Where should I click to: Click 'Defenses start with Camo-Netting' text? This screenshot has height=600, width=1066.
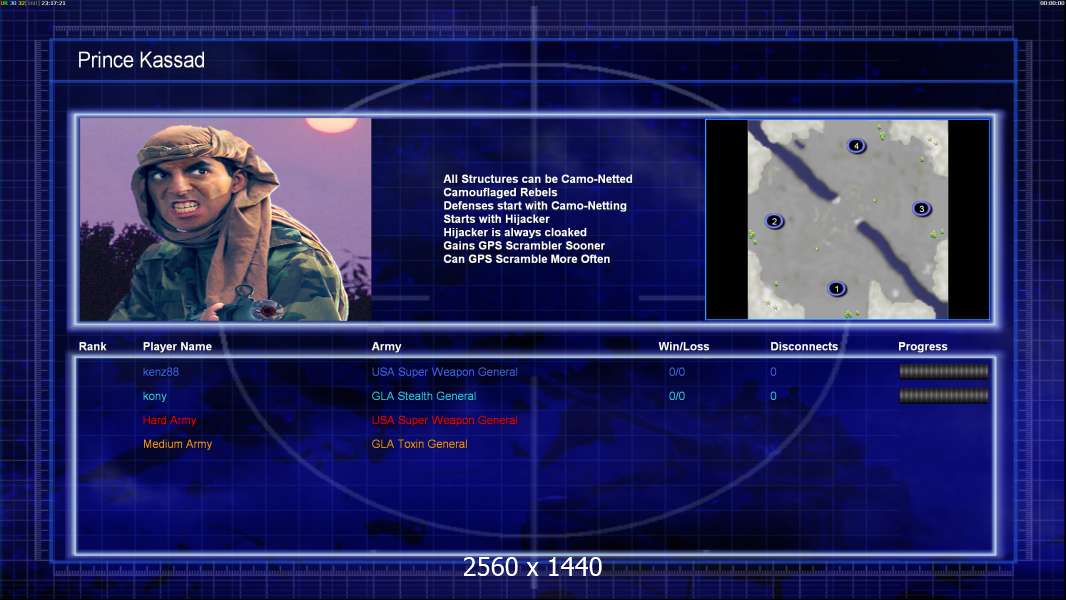(x=535, y=205)
